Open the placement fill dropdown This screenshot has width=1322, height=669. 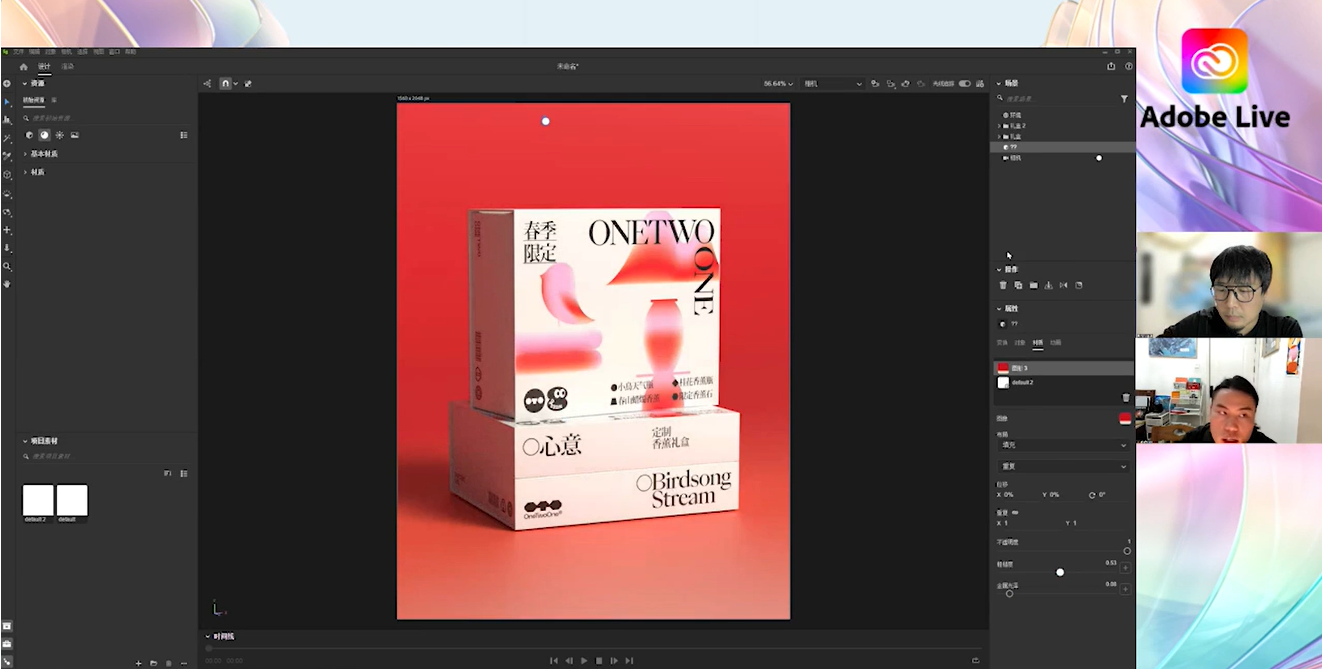1063,445
